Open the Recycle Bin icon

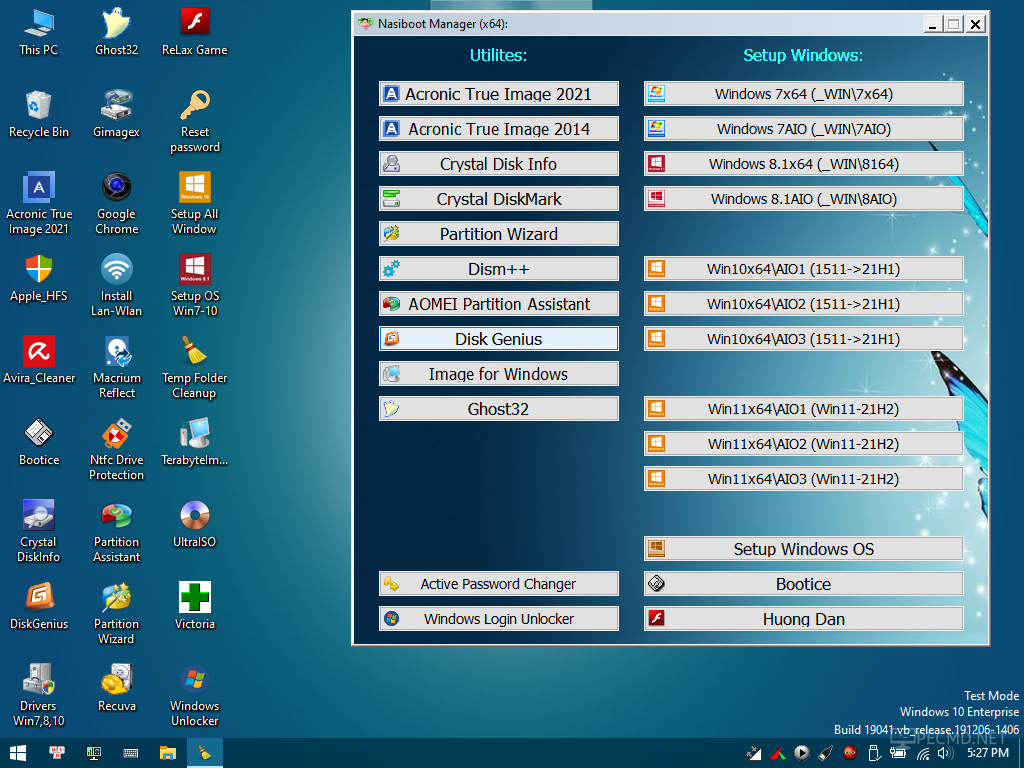pyautogui.click(x=39, y=114)
